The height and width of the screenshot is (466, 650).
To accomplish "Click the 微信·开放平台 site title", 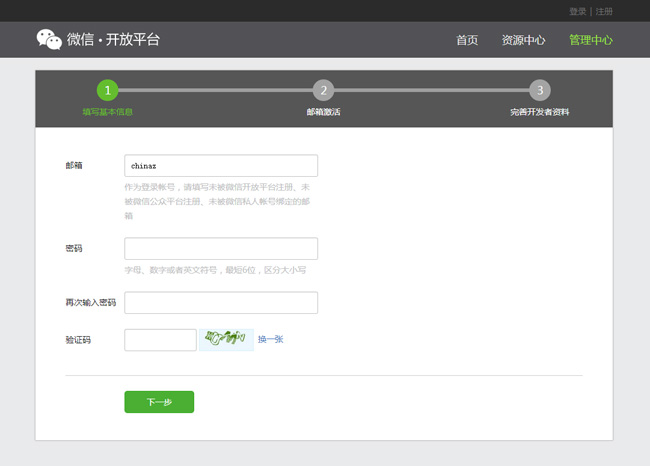I will [x=113, y=40].
